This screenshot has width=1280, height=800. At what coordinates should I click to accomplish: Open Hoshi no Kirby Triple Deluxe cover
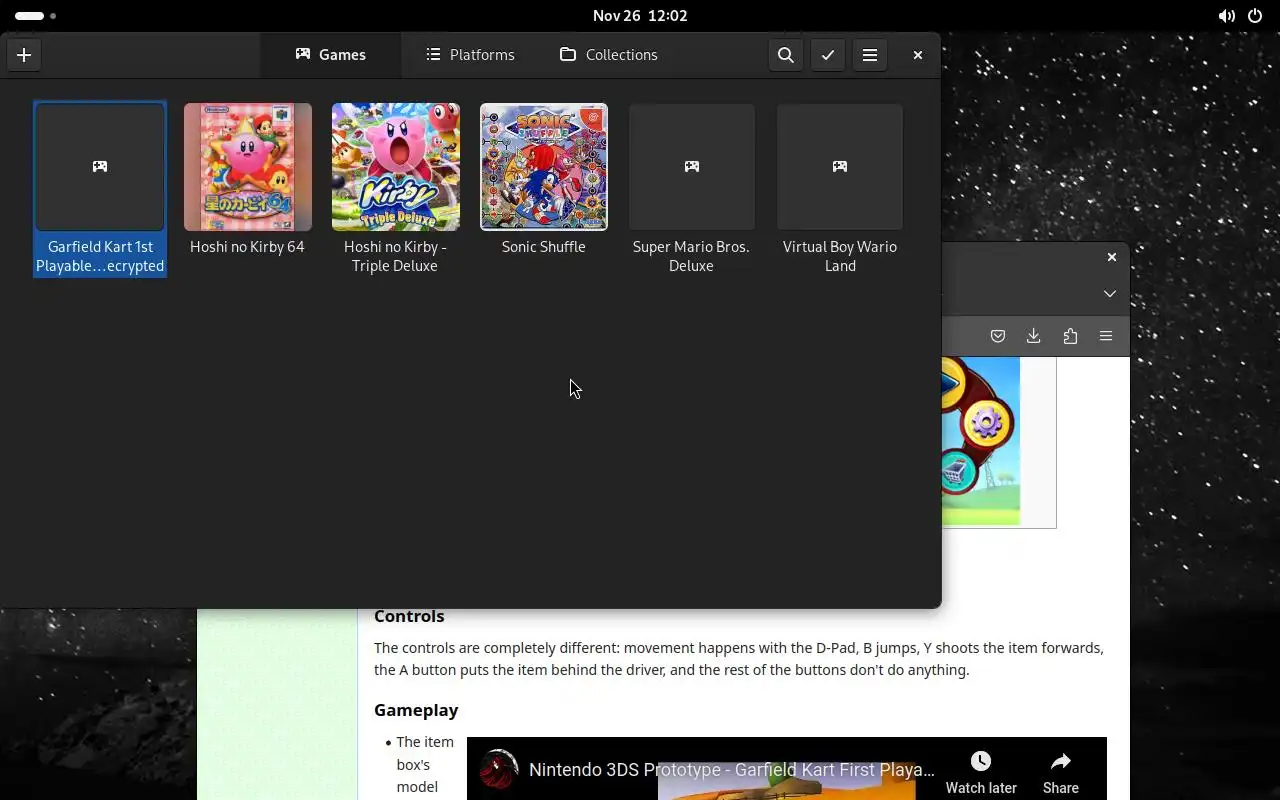396,167
